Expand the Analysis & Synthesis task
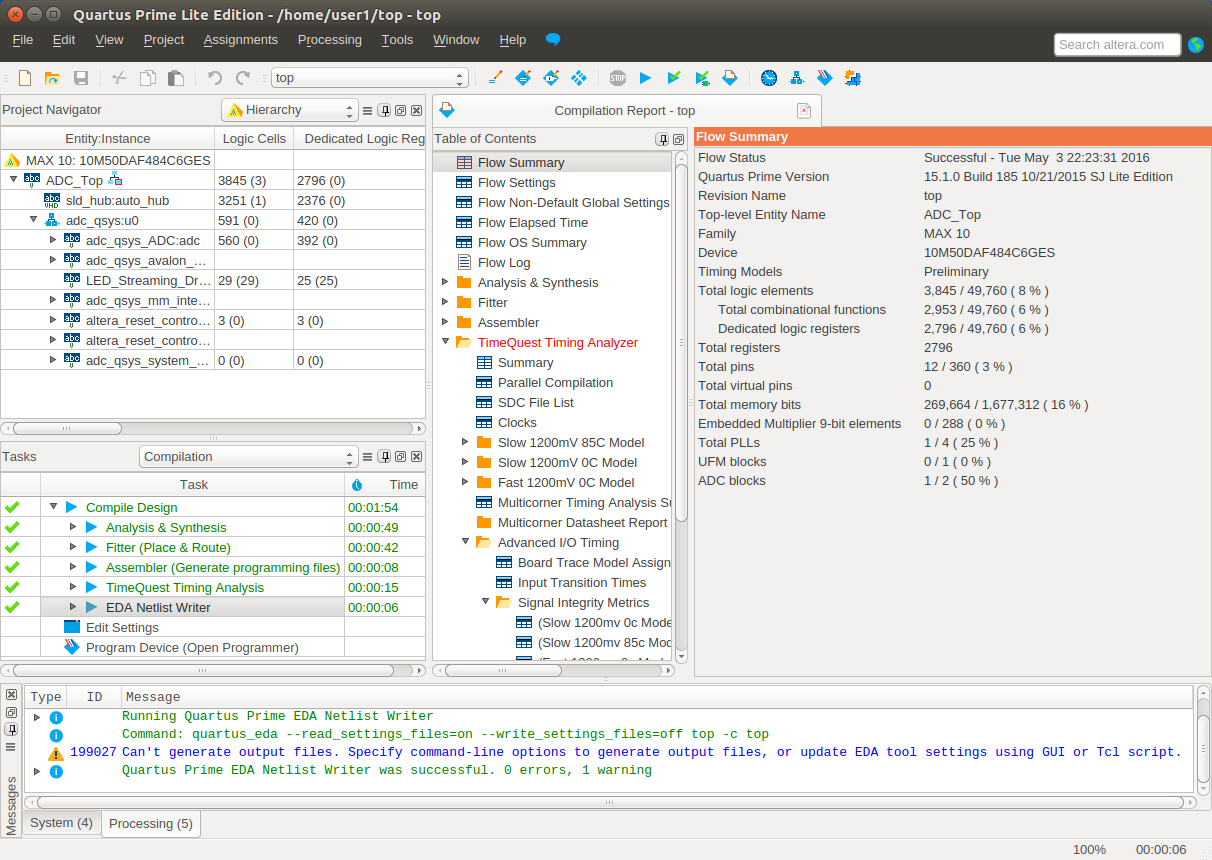The image size is (1212, 860). pyautogui.click(x=73, y=527)
